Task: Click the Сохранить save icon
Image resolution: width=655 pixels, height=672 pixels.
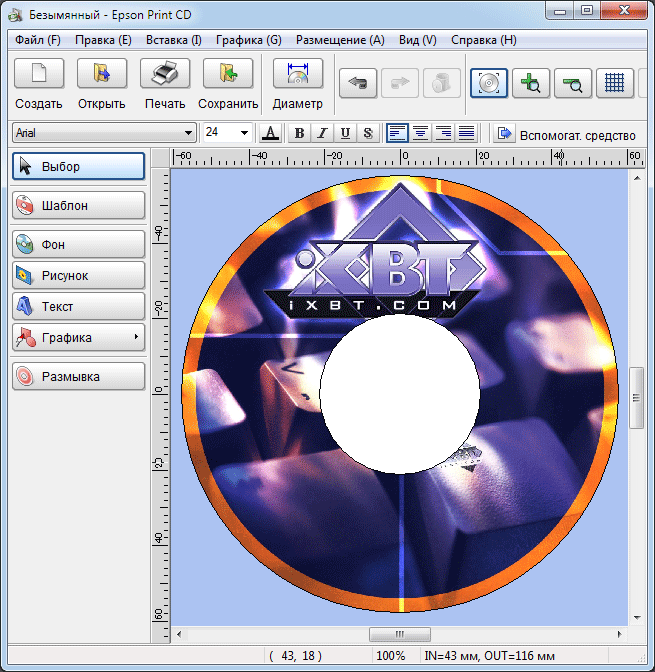Action: 228,73
